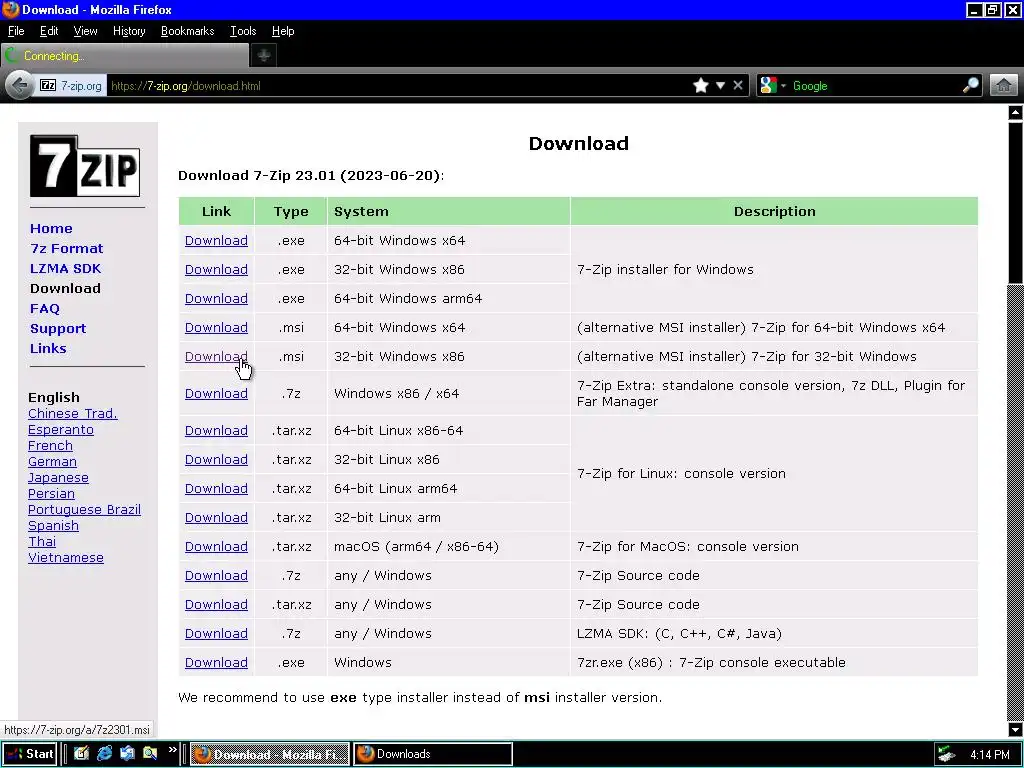Open the folder search quick launch icon
This screenshot has height=768, width=1024.
(x=150, y=754)
